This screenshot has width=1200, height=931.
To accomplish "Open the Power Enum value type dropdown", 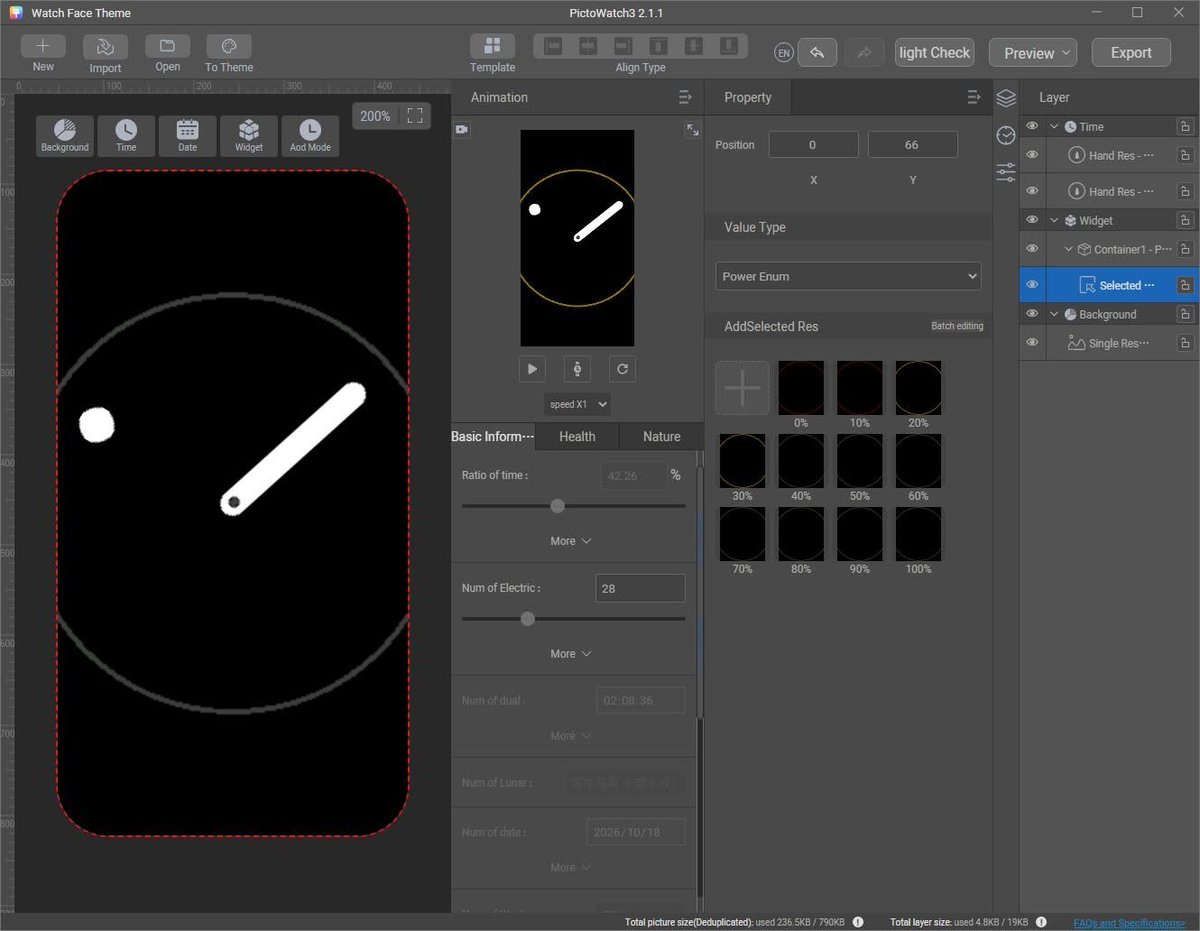I will pyautogui.click(x=848, y=276).
